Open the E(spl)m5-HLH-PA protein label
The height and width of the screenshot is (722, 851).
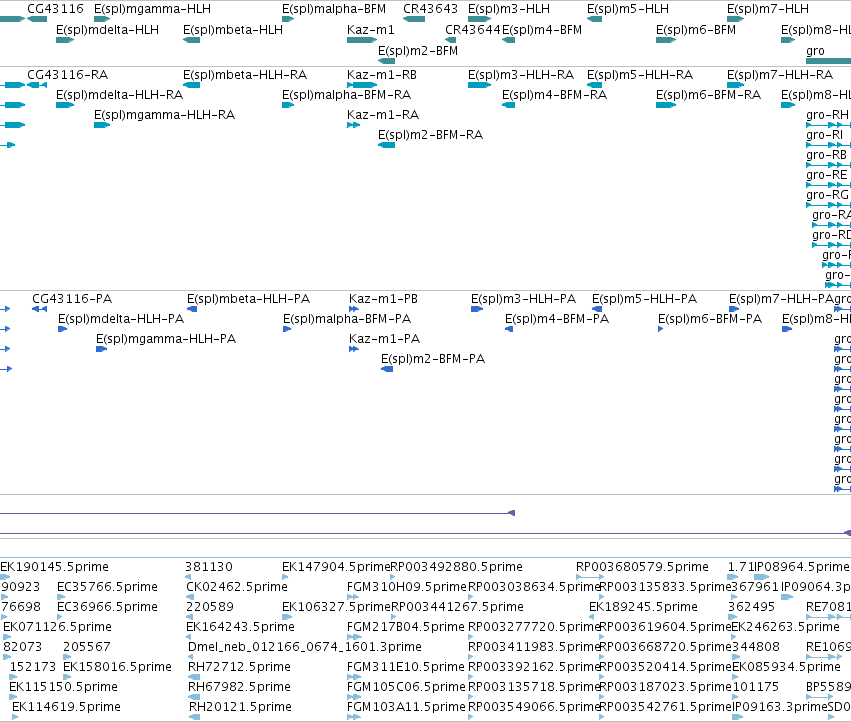[644, 299]
